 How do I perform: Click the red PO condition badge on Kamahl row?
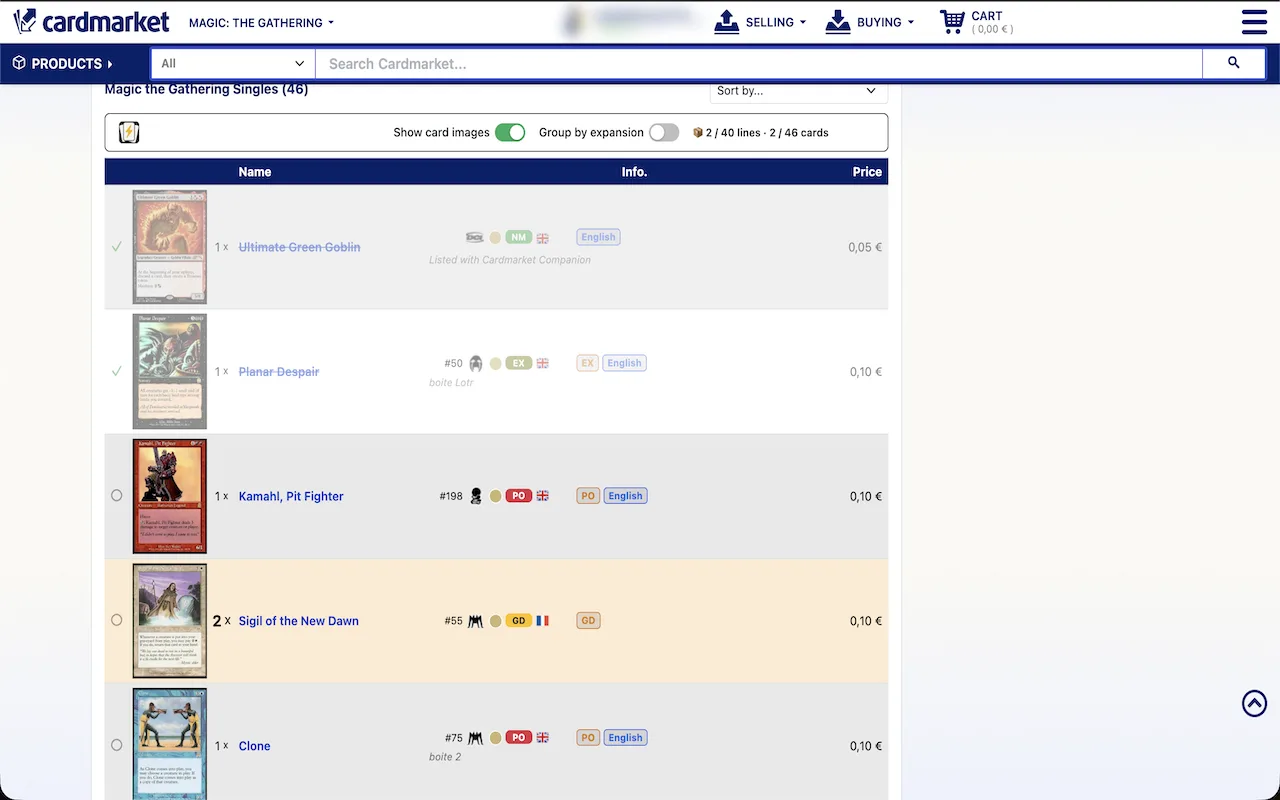pos(518,496)
